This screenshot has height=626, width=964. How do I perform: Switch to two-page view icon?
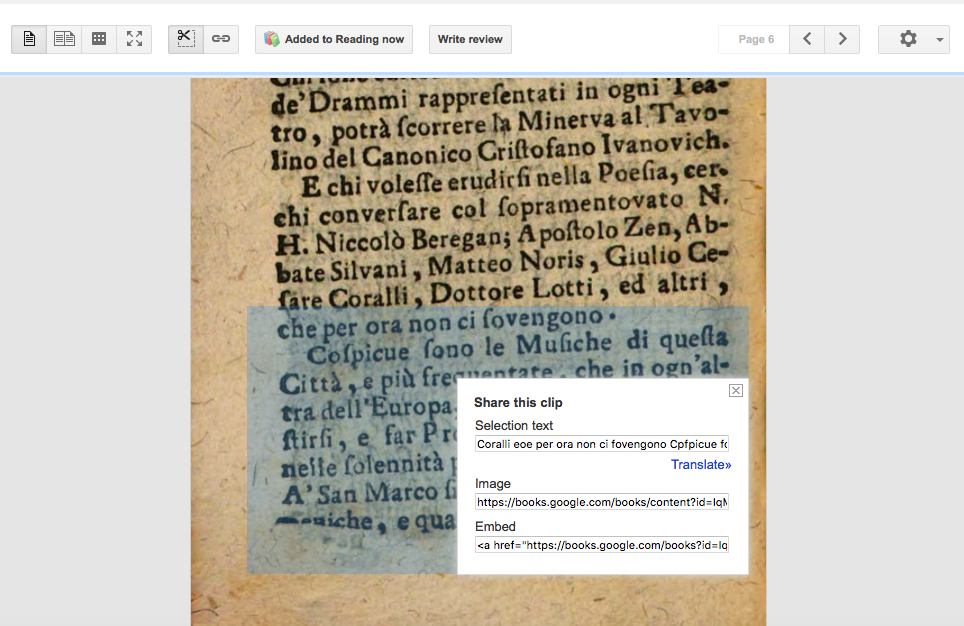pyautogui.click(x=64, y=39)
